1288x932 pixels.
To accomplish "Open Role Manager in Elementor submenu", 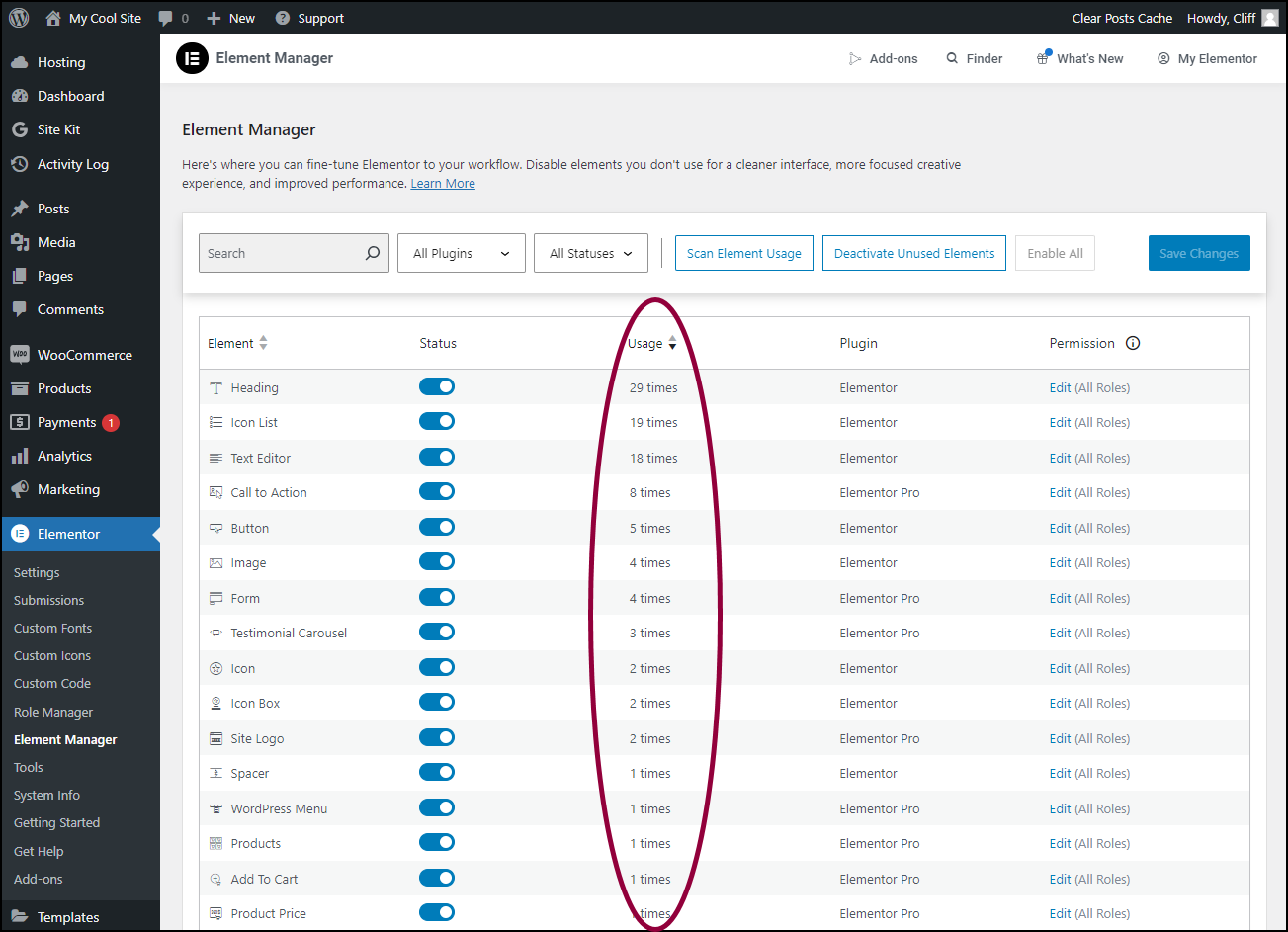I will tap(53, 712).
